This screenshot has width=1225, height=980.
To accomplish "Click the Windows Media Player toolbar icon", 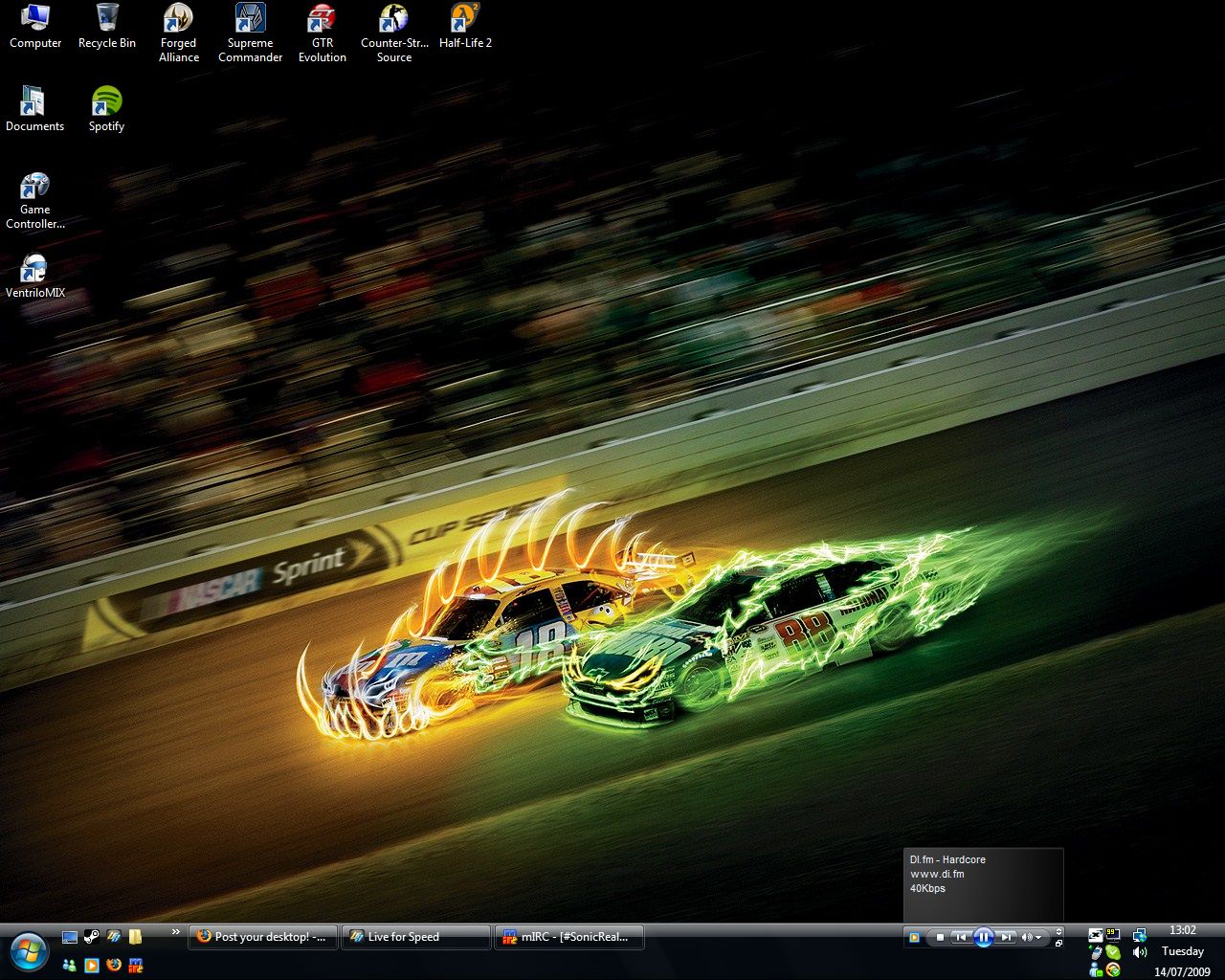I will 914,938.
